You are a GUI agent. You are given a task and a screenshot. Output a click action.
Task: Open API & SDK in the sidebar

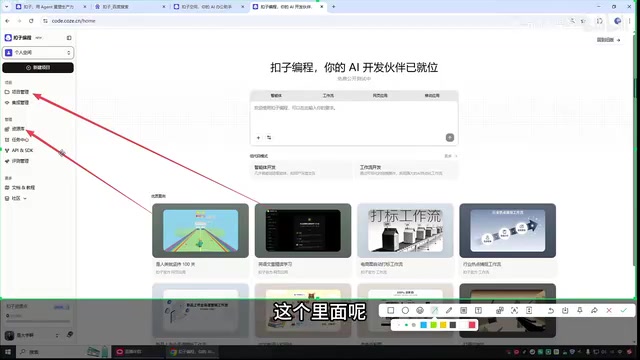click(x=19, y=150)
